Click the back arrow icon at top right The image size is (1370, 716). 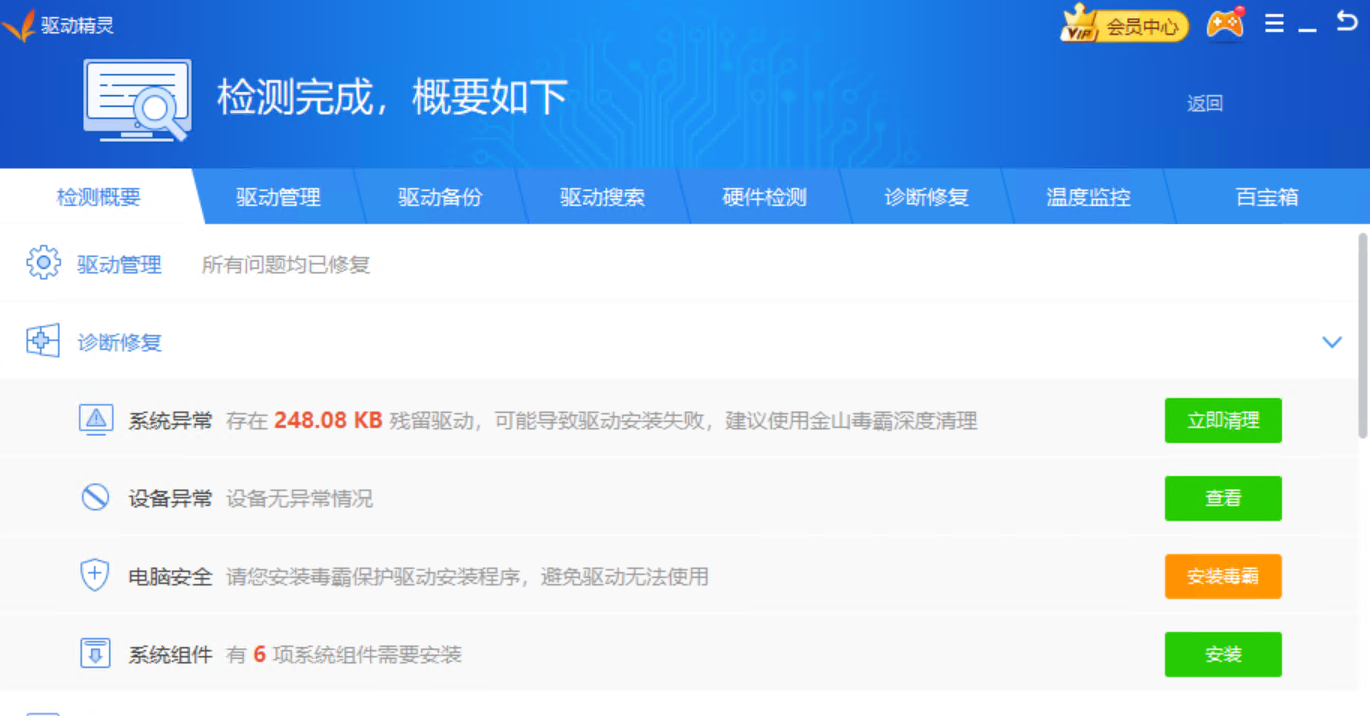pyautogui.click(x=1348, y=21)
